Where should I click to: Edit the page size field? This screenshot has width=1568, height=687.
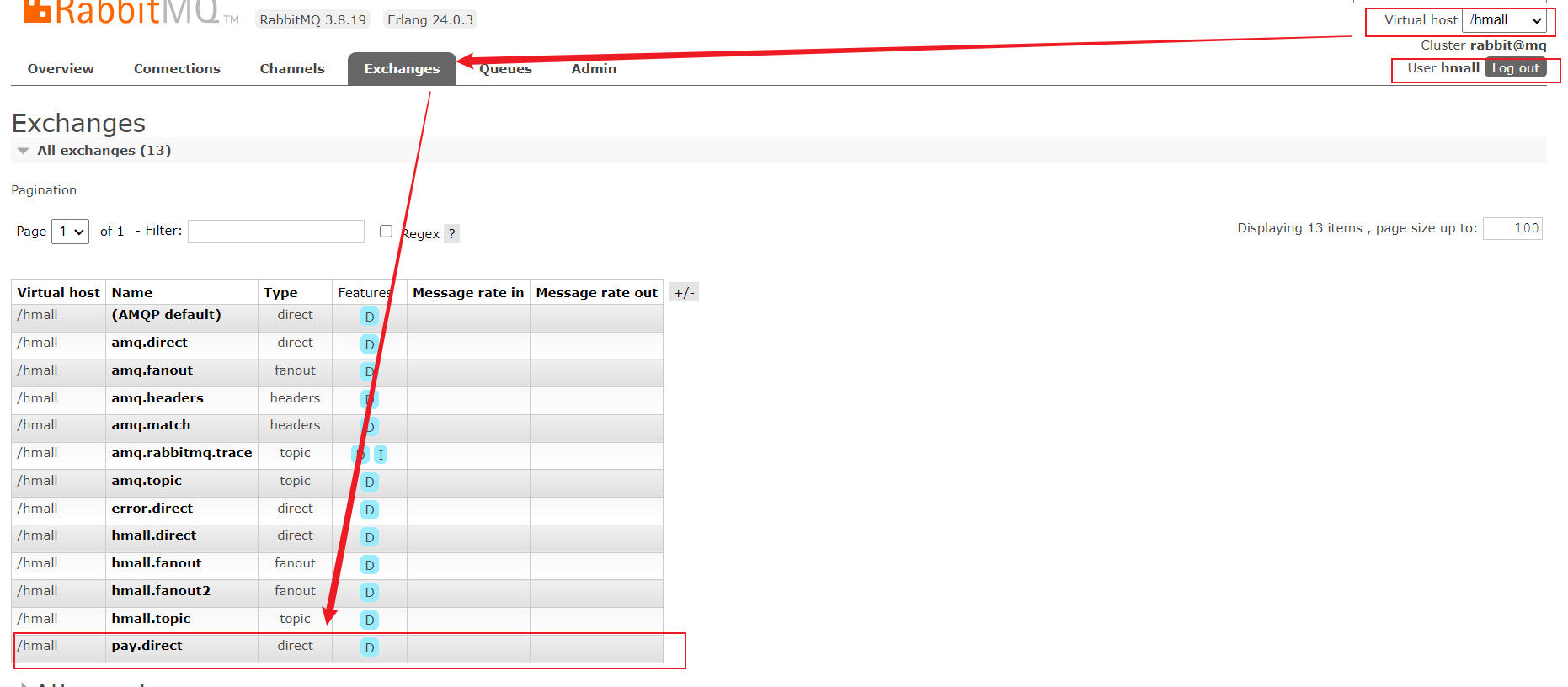(x=1512, y=228)
